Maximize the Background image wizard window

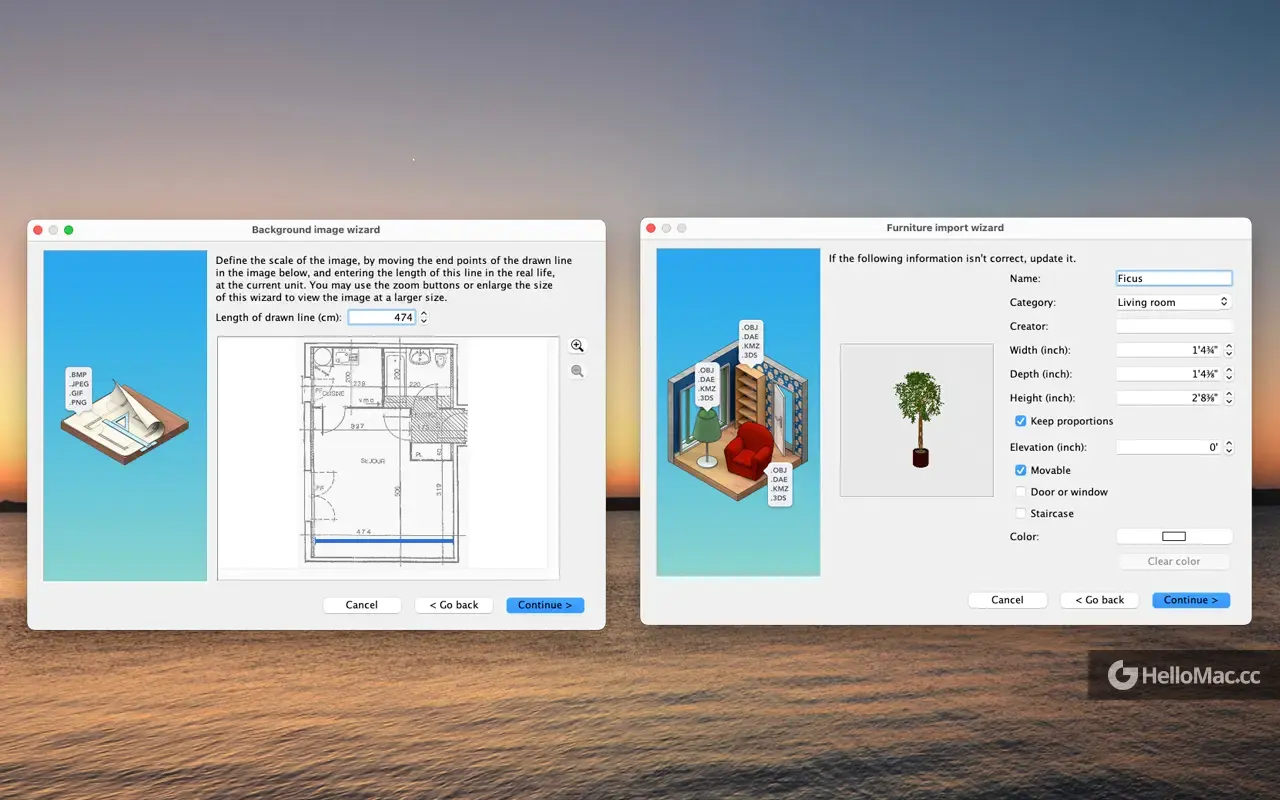pos(69,230)
